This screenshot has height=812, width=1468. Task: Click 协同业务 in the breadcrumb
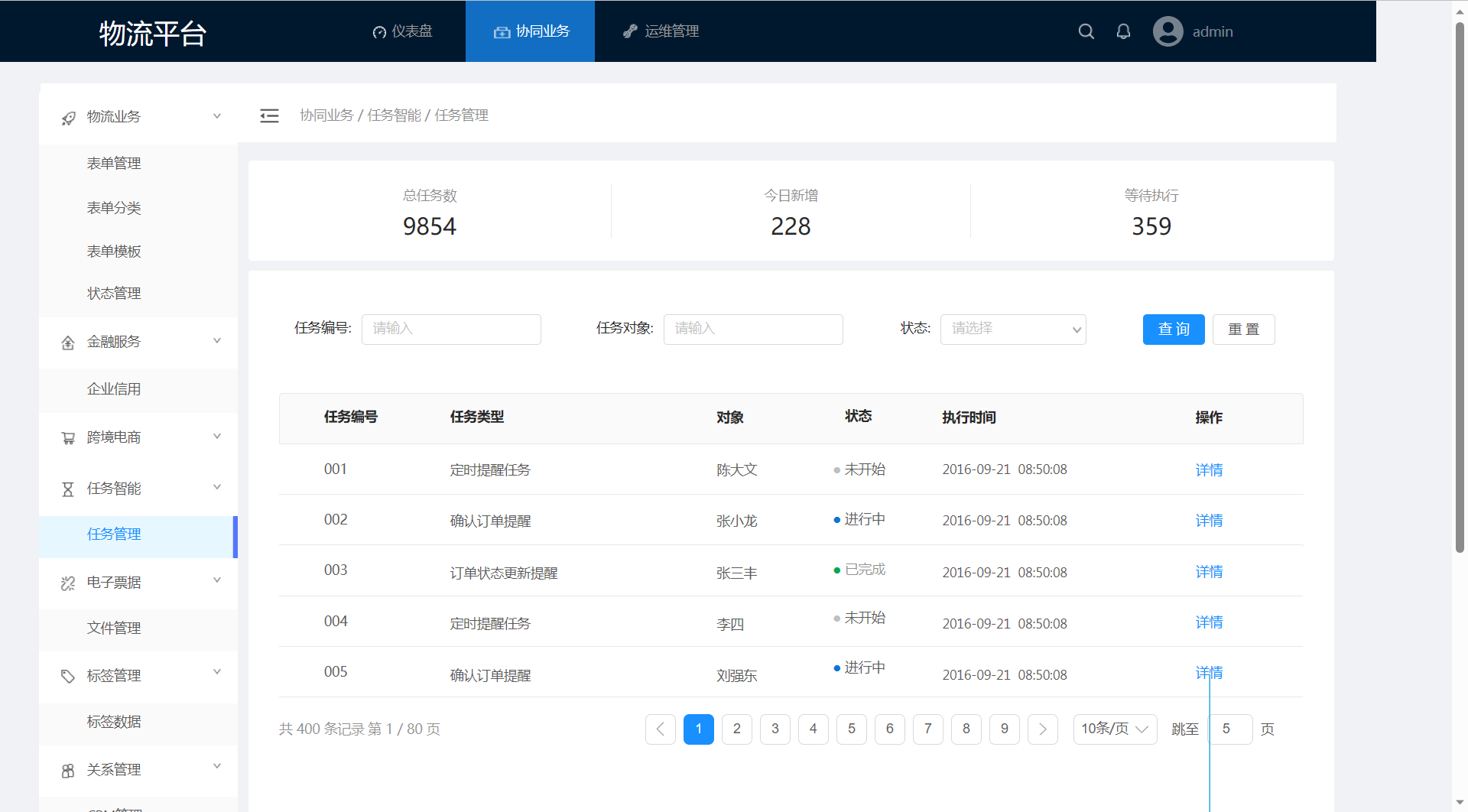pyautogui.click(x=326, y=115)
